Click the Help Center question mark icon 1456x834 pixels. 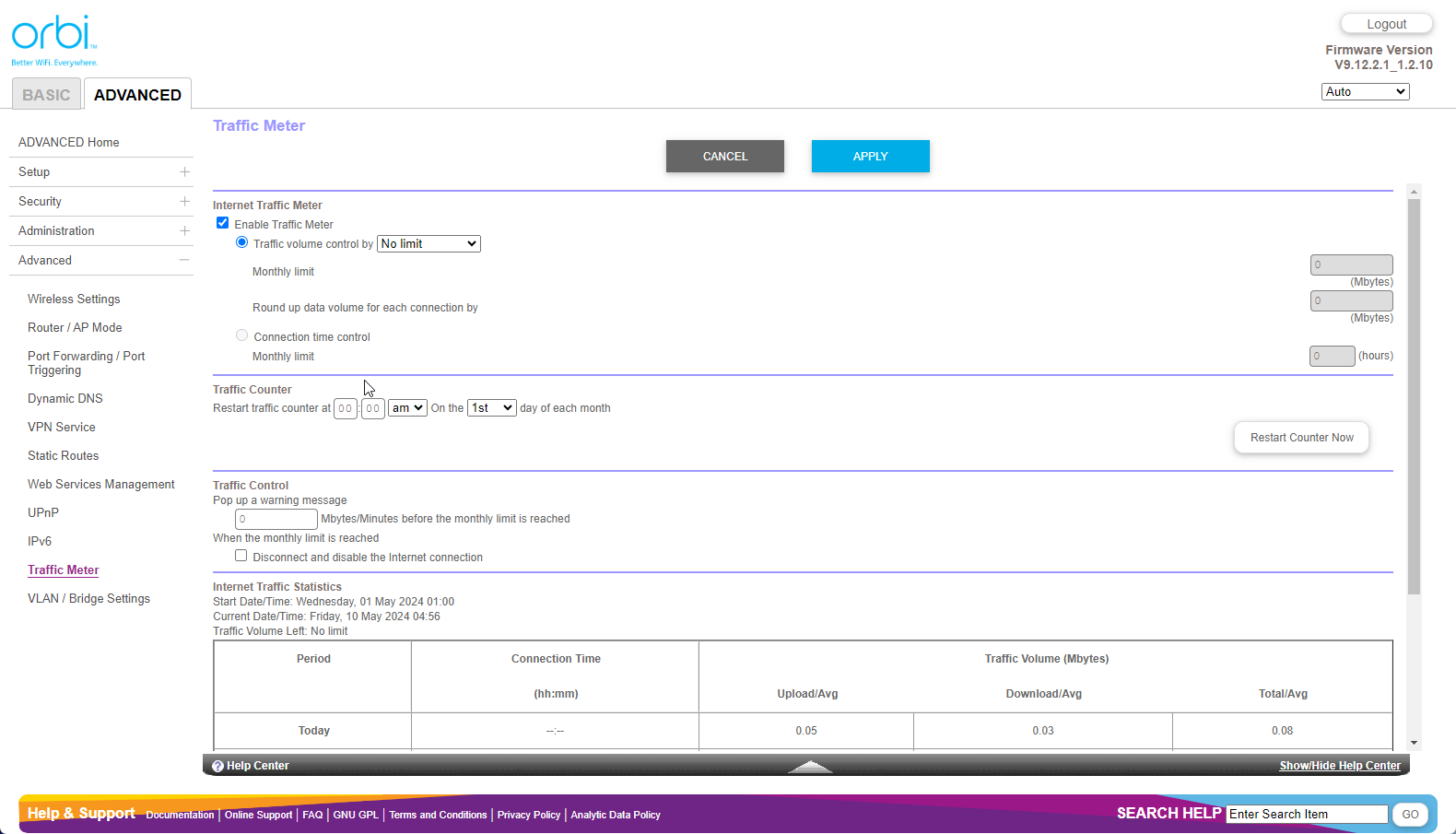tap(218, 766)
